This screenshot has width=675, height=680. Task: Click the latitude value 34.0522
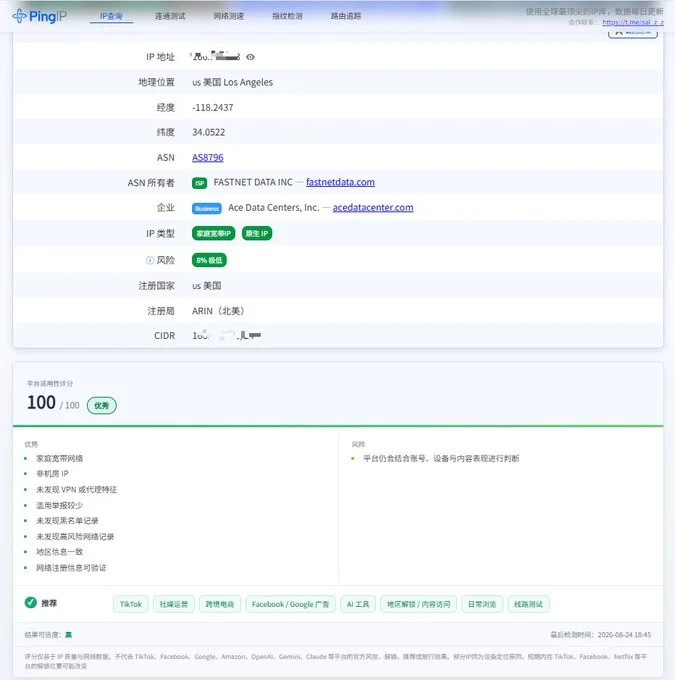[209, 132]
